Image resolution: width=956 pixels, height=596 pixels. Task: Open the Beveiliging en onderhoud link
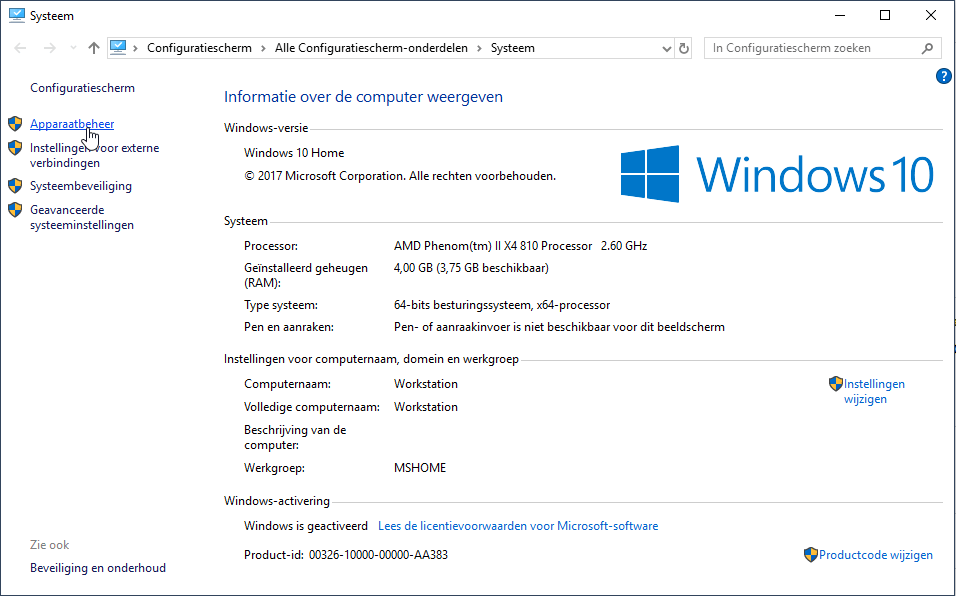(98, 568)
